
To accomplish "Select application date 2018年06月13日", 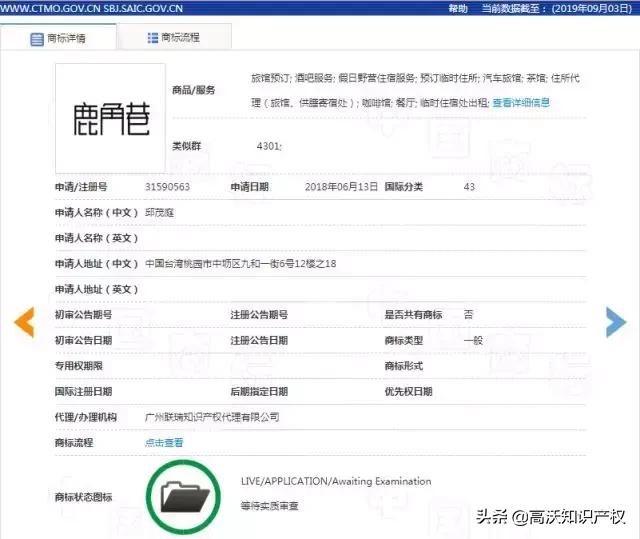I will (x=341, y=187).
